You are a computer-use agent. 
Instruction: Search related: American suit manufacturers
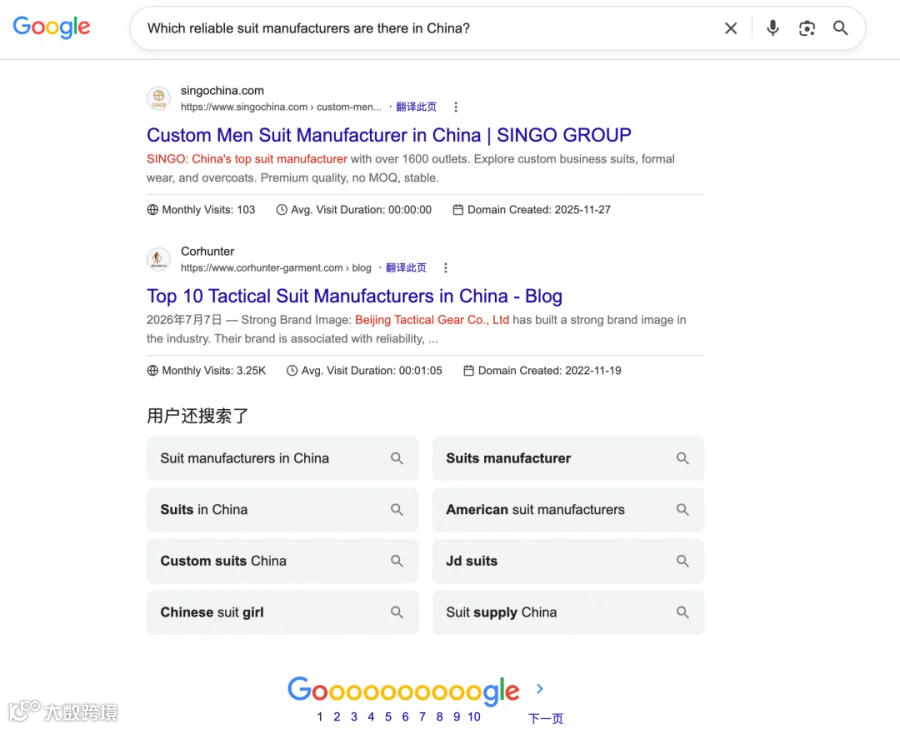click(x=568, y=510)
